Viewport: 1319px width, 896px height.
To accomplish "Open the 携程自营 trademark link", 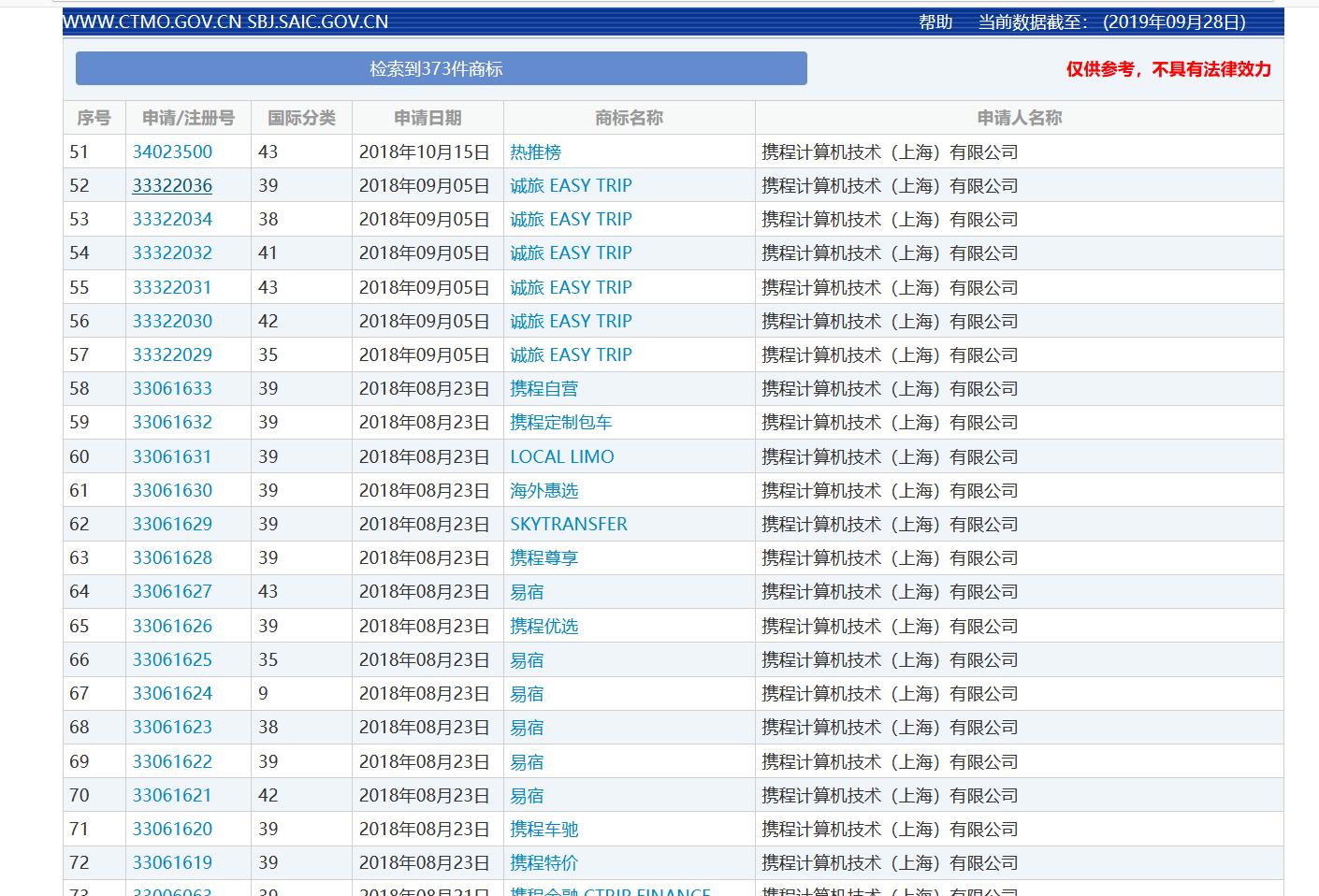I will [544, 388].
